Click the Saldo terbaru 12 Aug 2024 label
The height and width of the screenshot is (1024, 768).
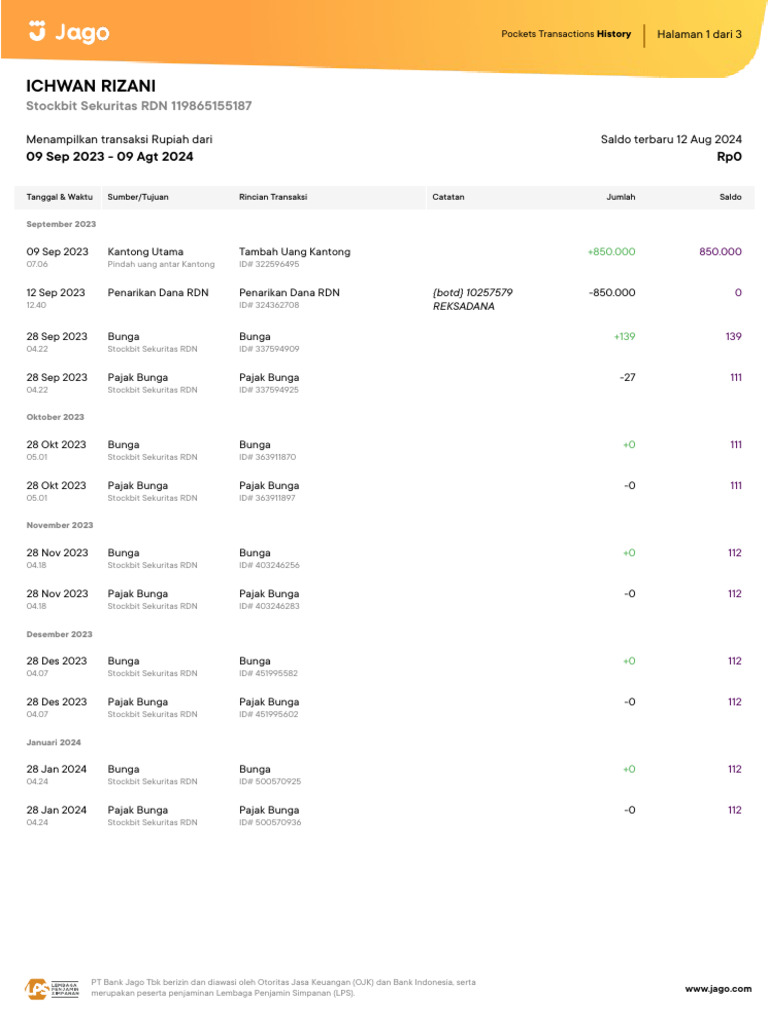pos(671,140)
